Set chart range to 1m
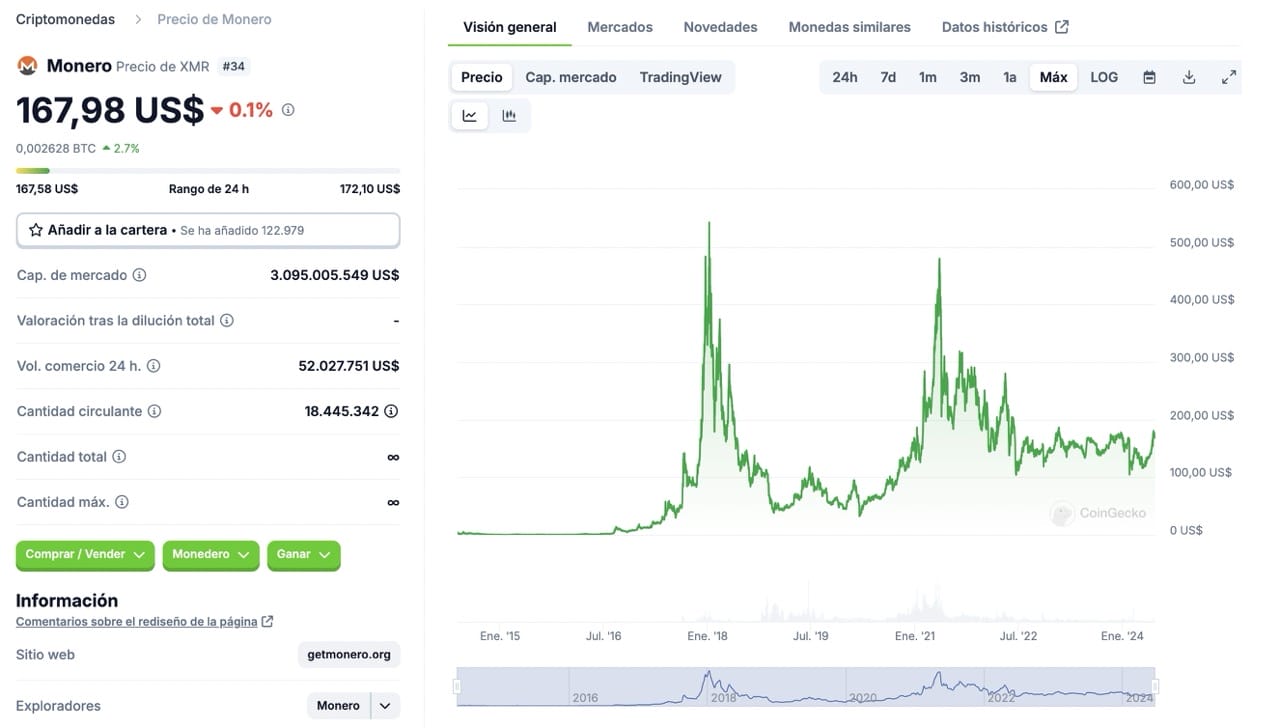Viewport: 1280px width, 728px height. click(928, 77)
